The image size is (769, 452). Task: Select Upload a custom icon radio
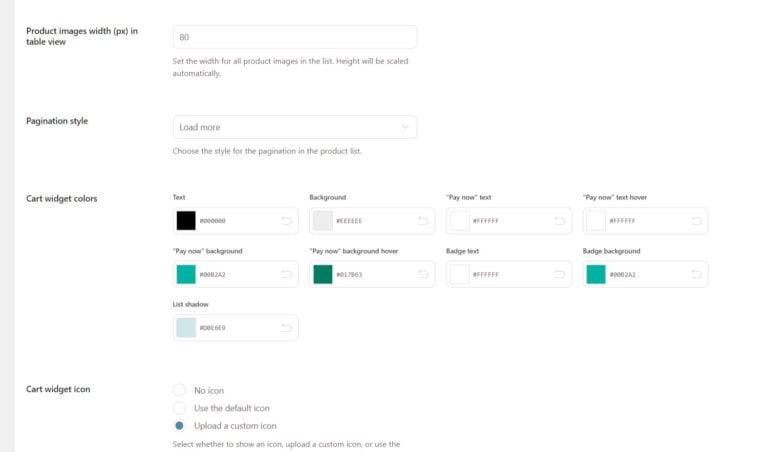coord(179,426)
